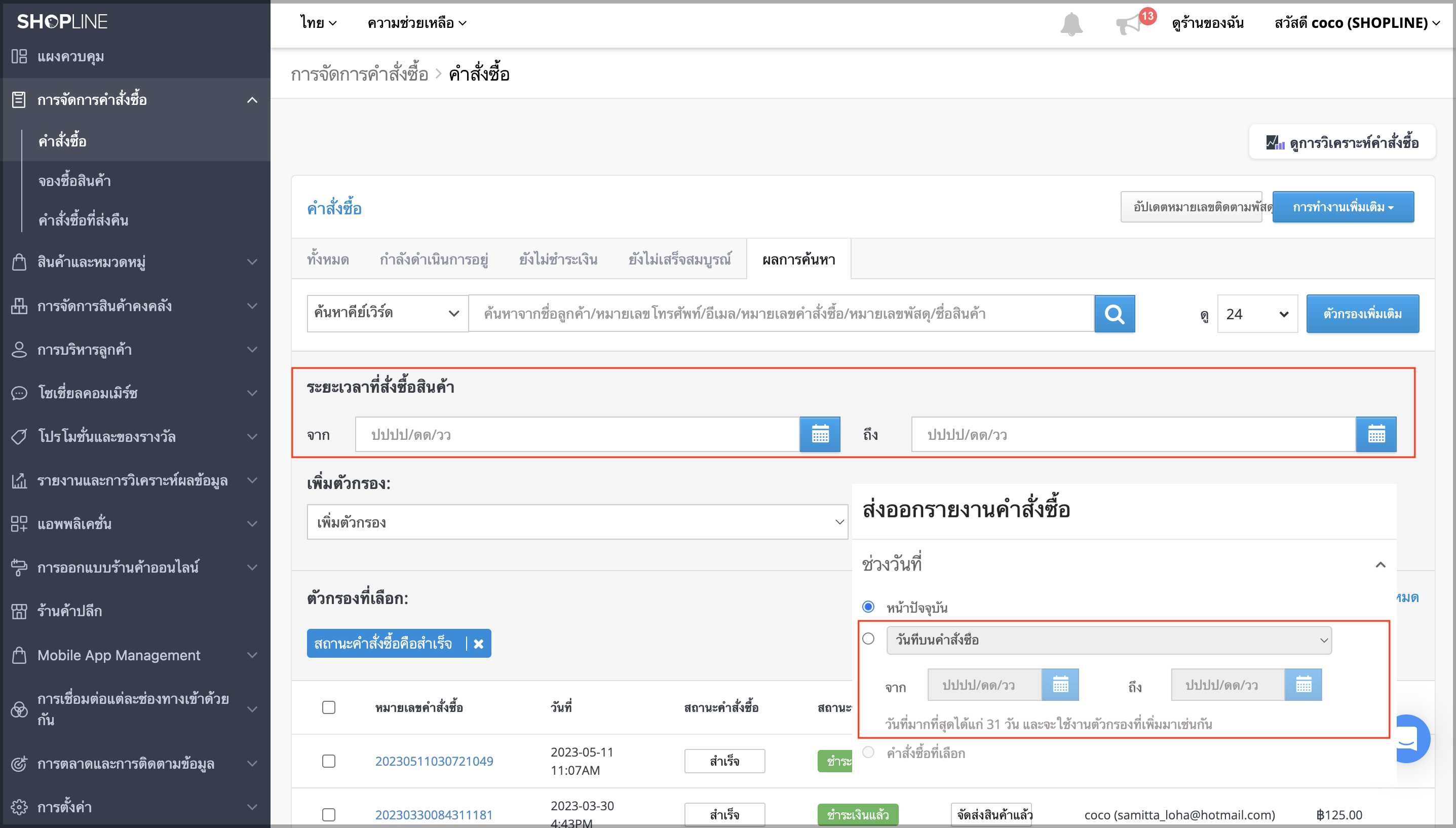Select the หน้าปัจจุบัน radio option

[868, 607]
